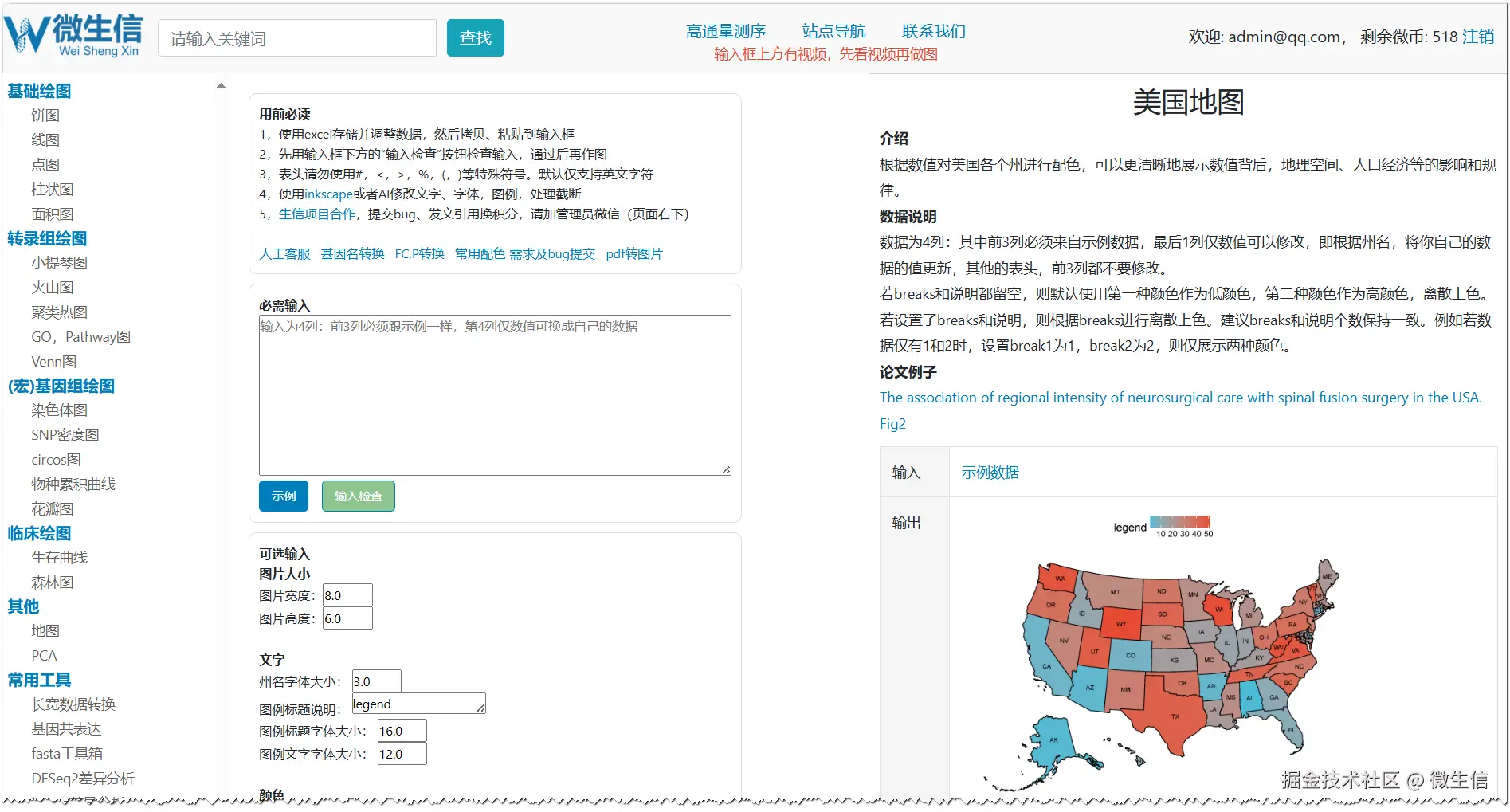Click the 图例标题字体大小 field

[x=402, y=731]
